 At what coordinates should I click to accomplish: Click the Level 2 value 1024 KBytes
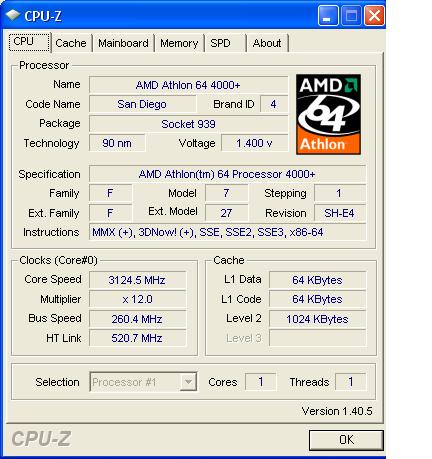[x=317, y=319]
